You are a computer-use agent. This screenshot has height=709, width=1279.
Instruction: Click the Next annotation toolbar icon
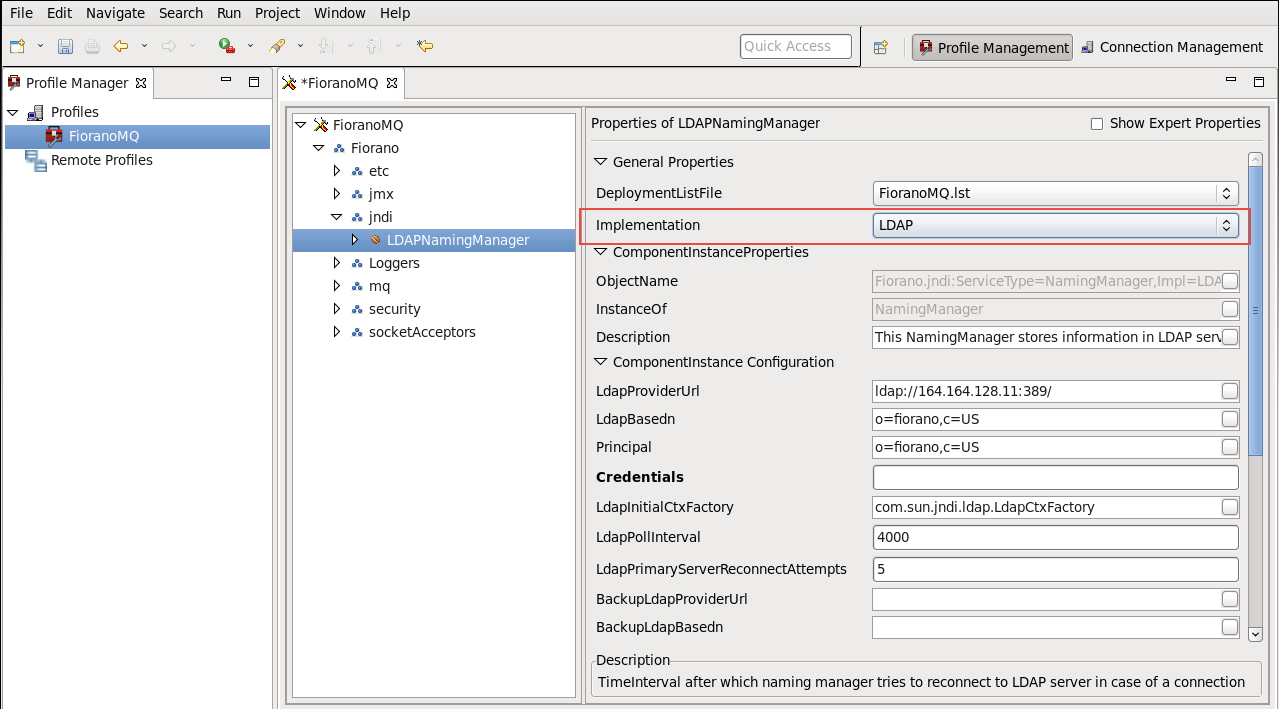tap(324, 46)
